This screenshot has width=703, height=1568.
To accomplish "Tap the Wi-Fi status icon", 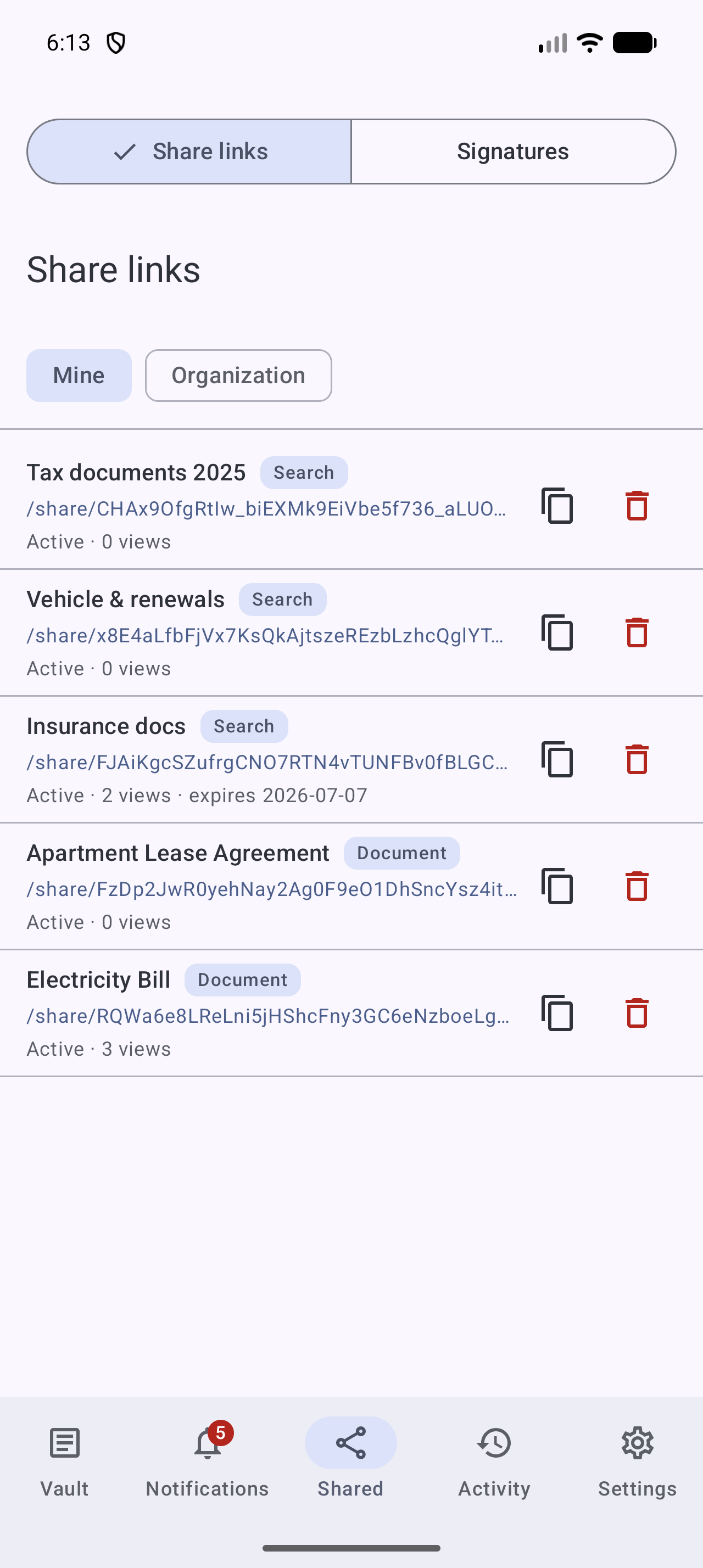I will [589, 43].
